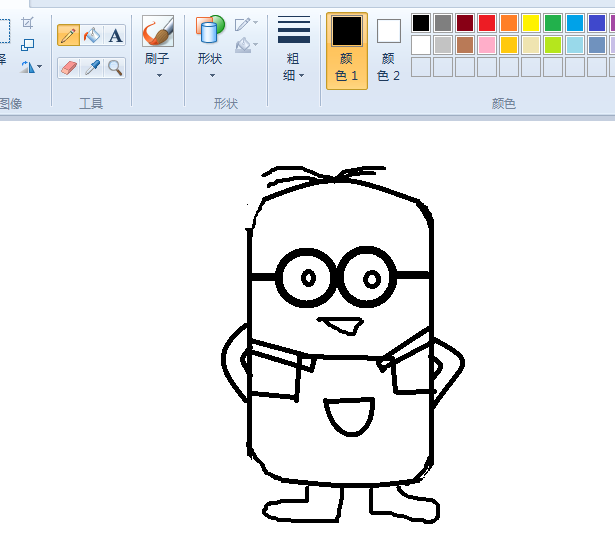
Task: Activate the 颜色 1 color button
Action: [347, 51]
